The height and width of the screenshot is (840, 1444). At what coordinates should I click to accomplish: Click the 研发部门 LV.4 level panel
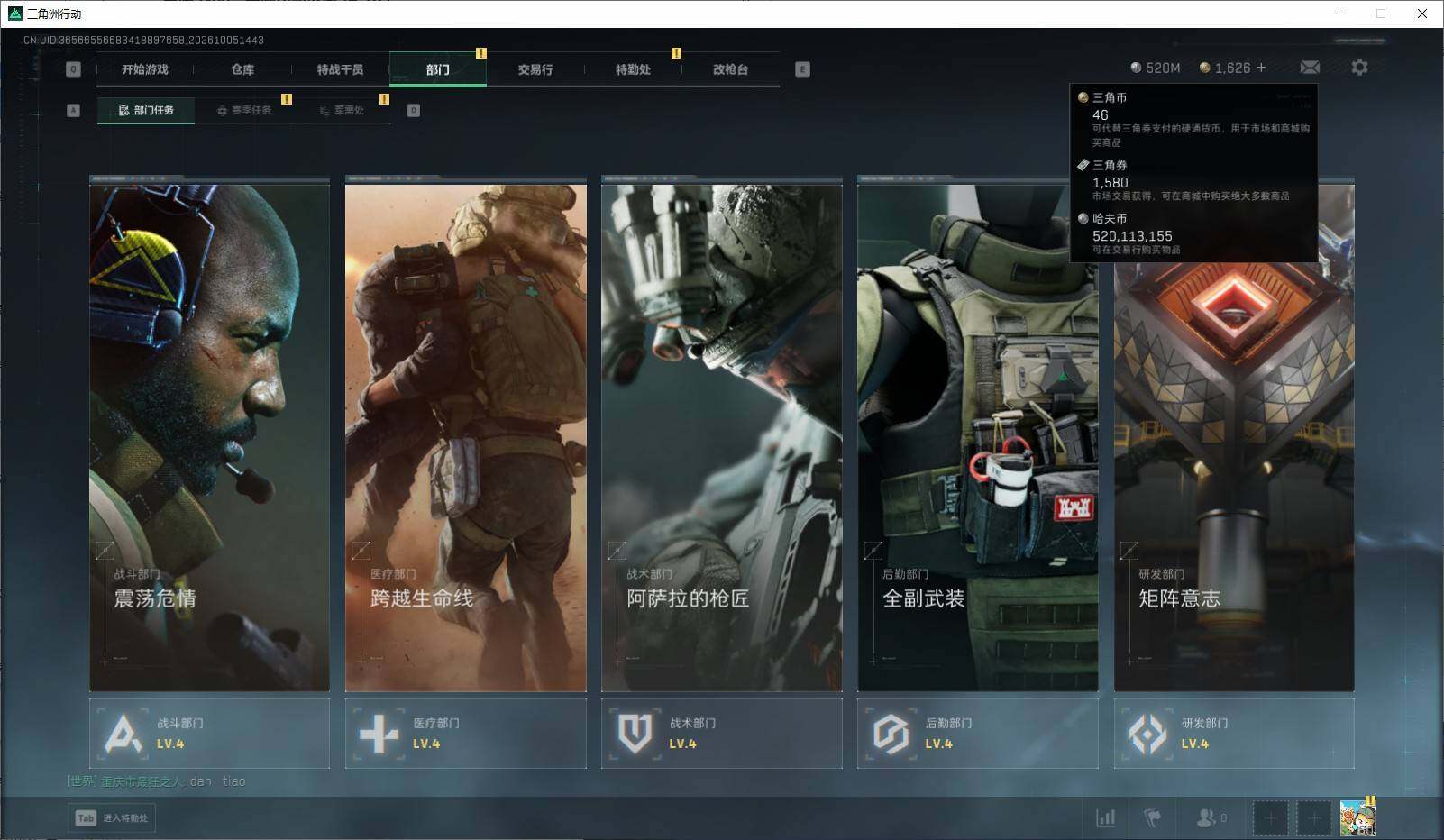[x=1234, y=734]
